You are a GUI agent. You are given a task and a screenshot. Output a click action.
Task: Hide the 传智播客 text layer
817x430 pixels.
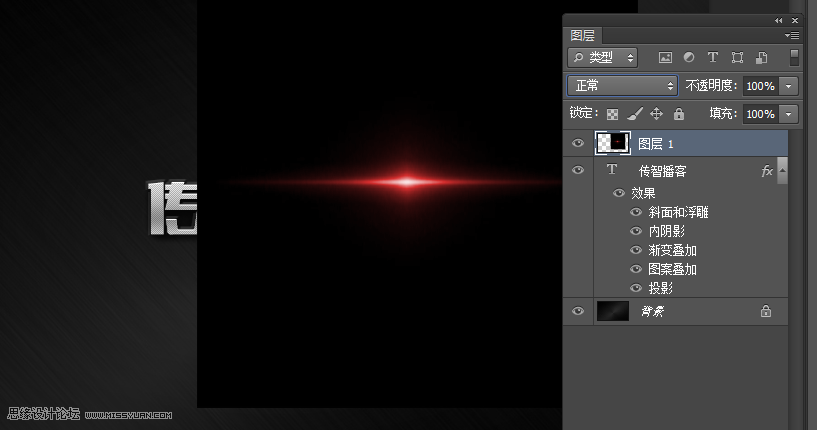pos(578,170)
